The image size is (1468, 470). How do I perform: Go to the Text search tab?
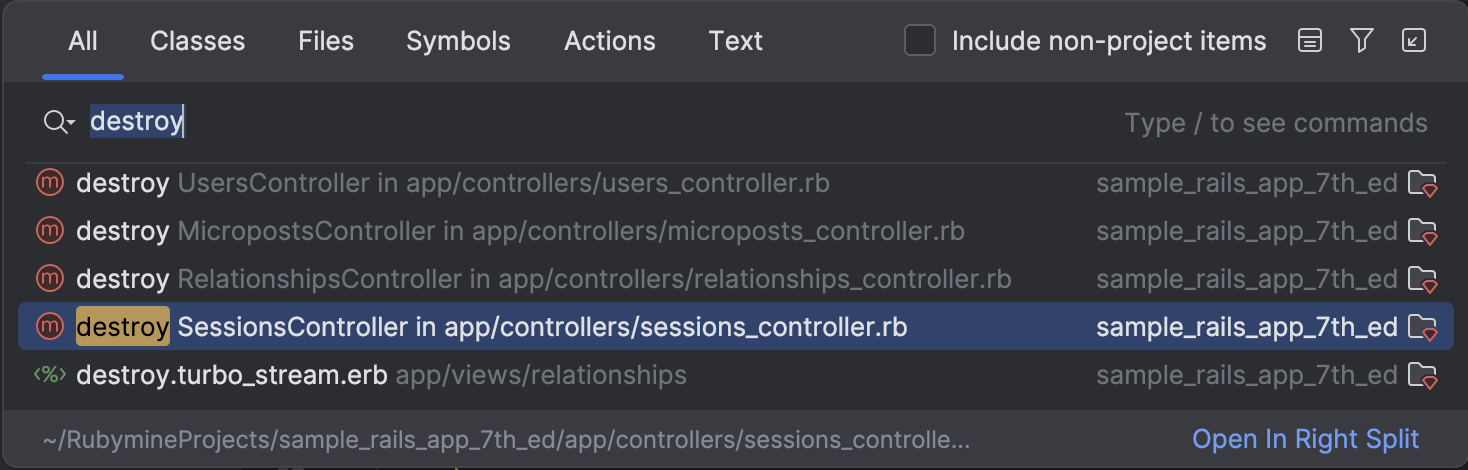[x=736, y=41]
